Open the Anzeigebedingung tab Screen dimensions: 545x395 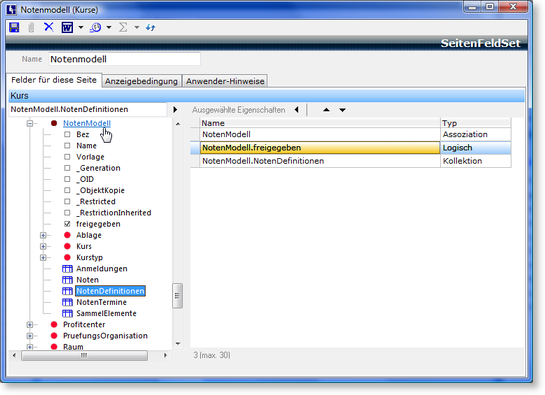tap(141, 81)
